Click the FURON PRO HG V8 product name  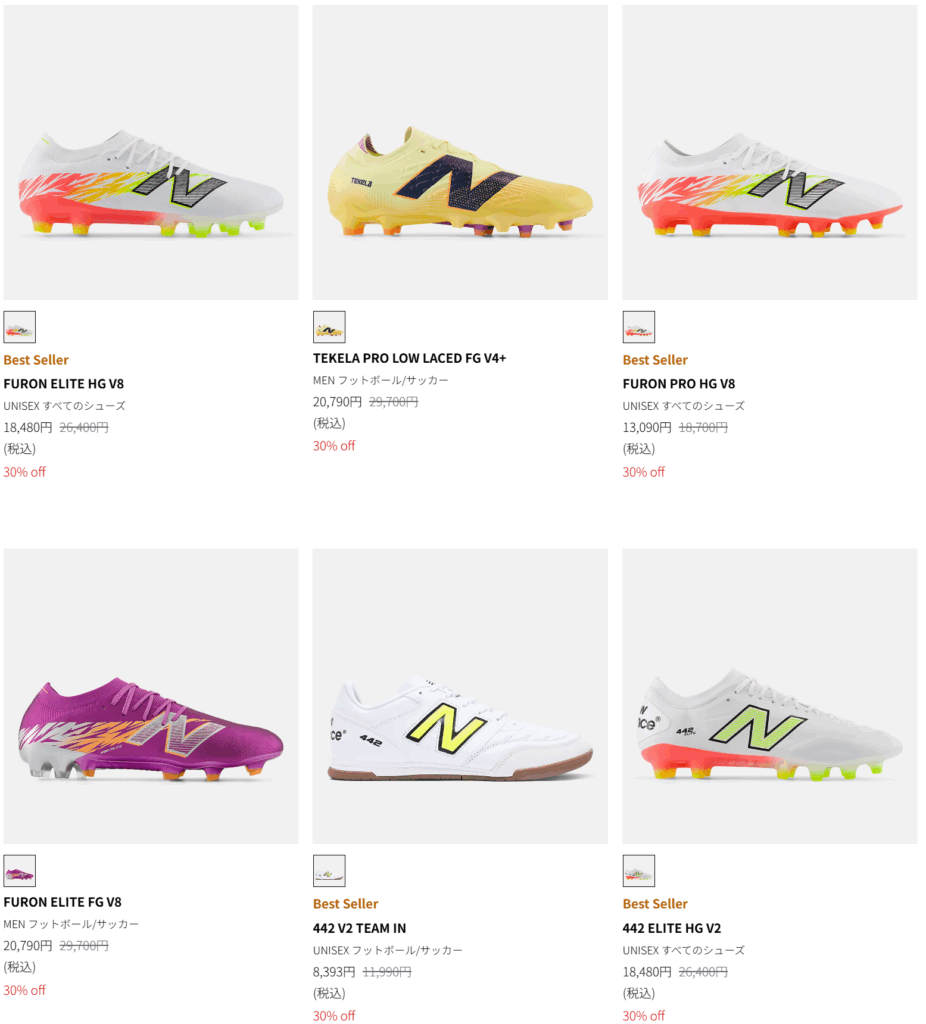click(679, 384)
